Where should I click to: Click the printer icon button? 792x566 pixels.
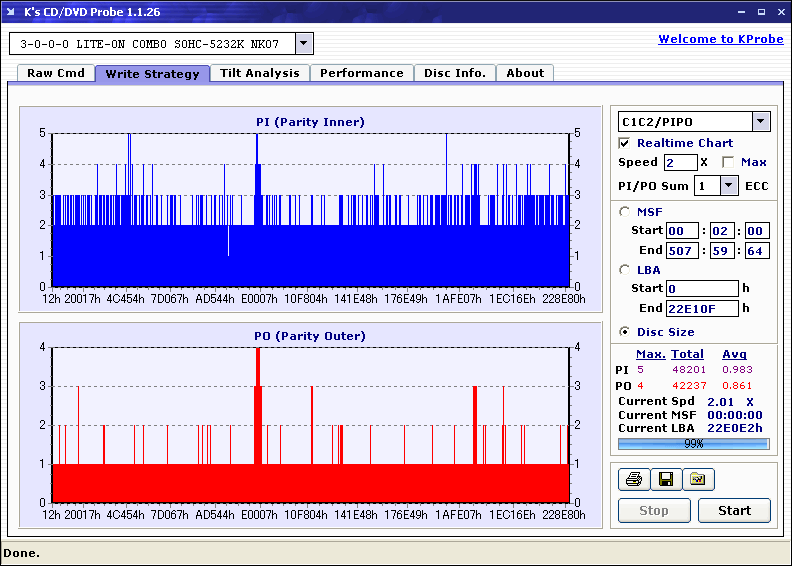[x=633, y=480]
